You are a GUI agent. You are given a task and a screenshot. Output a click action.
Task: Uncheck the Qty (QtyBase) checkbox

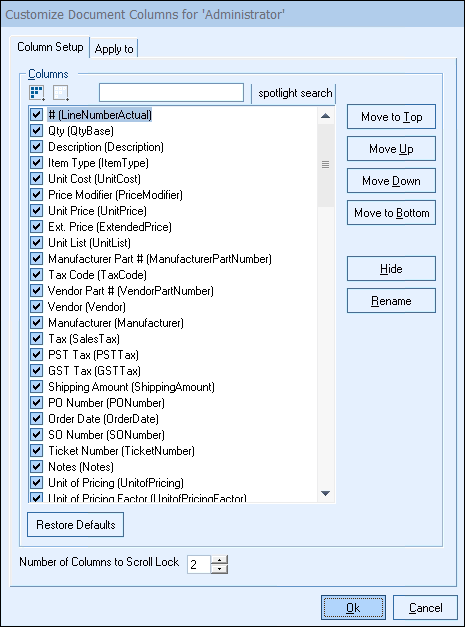click(x=36, y=131)
